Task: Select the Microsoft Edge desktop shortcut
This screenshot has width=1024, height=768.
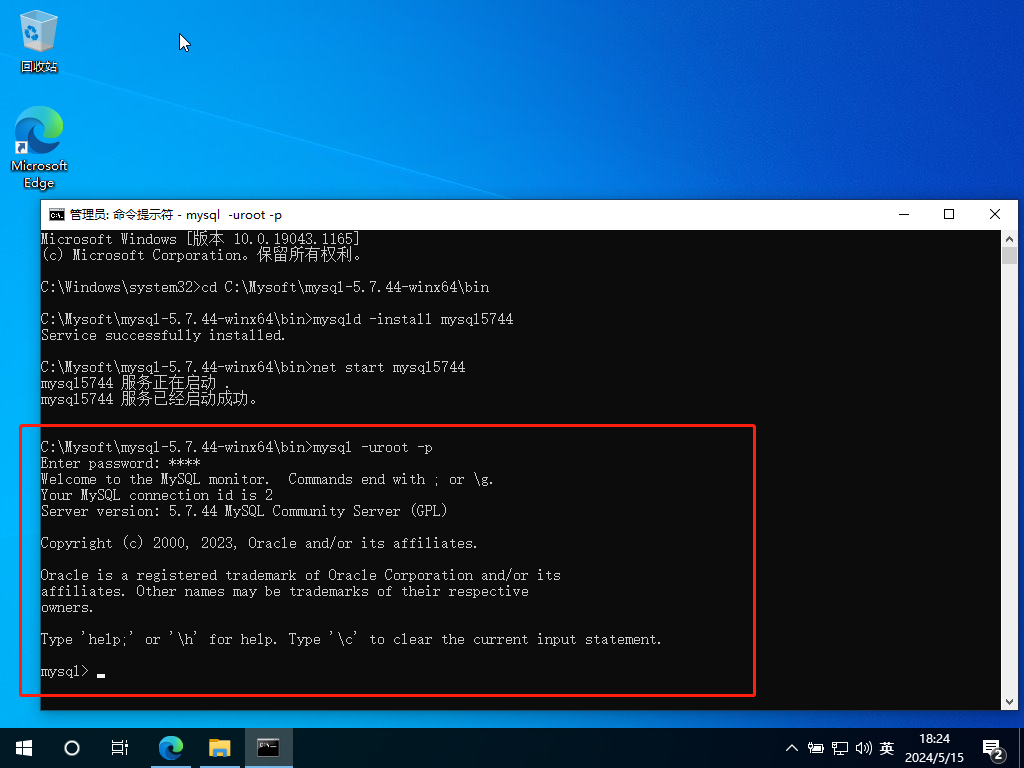Action: pyautogui.click(x=39, y=146)
